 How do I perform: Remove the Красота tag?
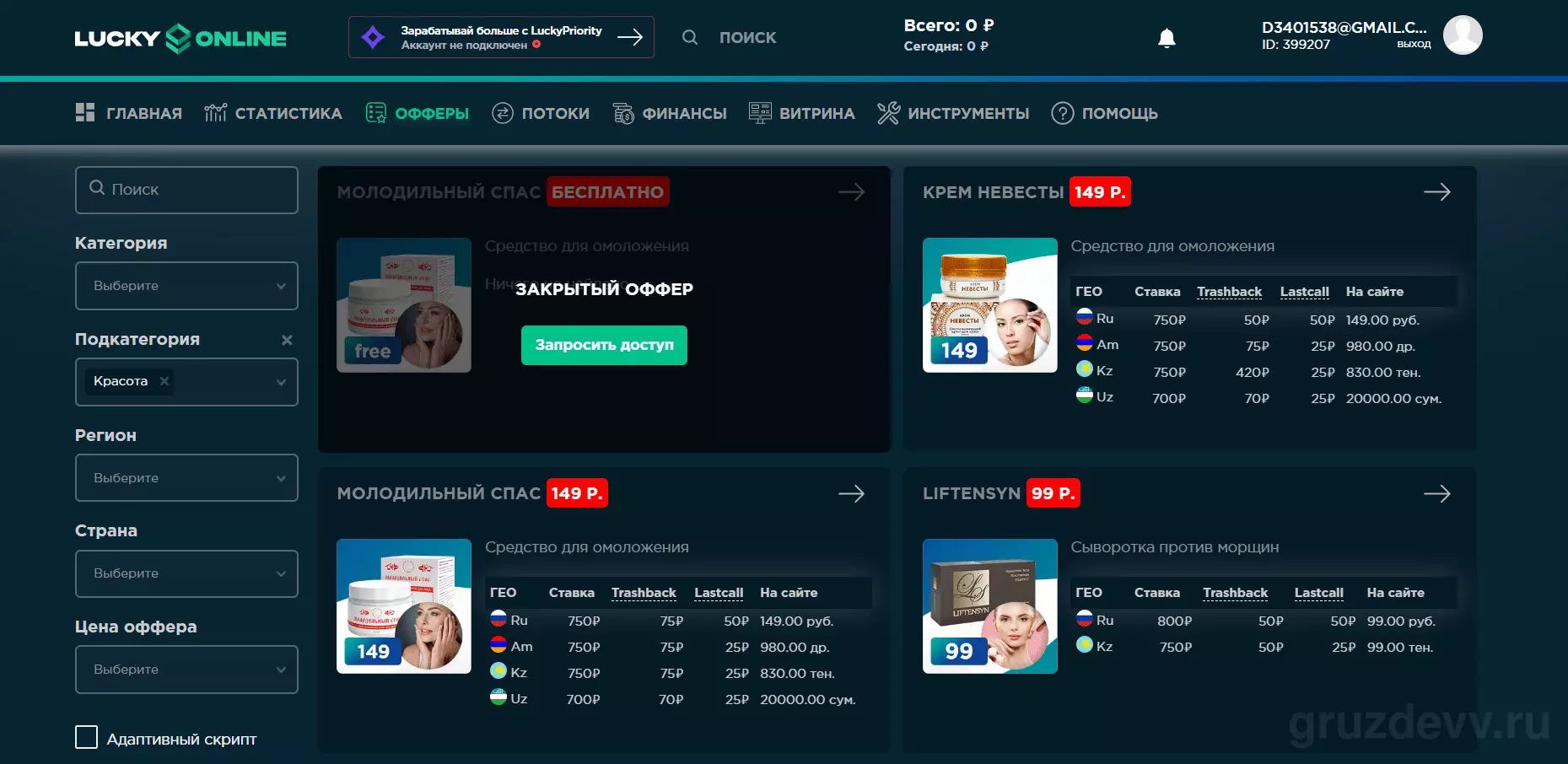(x=164, y=381)
